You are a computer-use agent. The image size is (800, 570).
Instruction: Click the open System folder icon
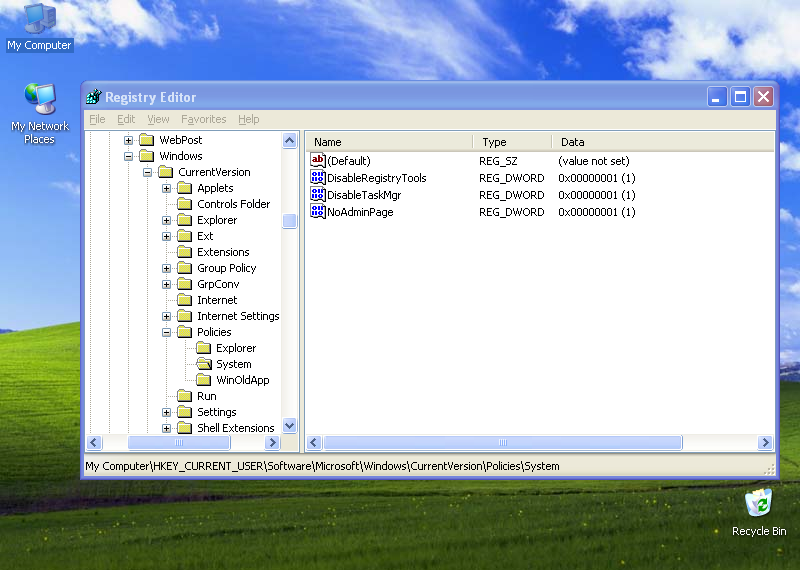click(x=204, y=364)
